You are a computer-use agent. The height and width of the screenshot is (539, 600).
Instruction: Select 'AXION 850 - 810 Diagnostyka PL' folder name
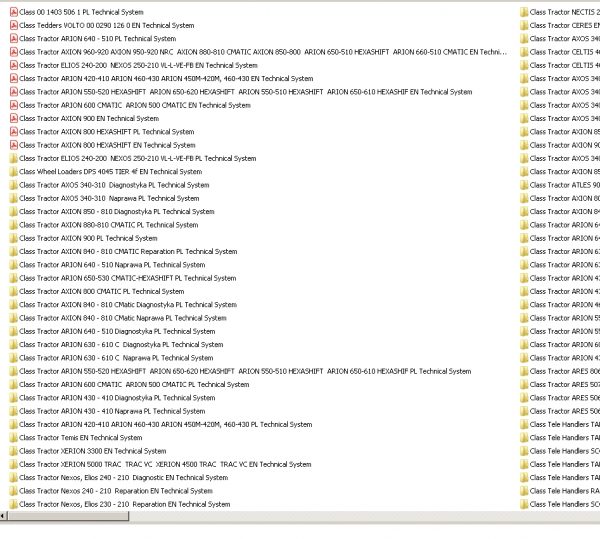point(117,212)
